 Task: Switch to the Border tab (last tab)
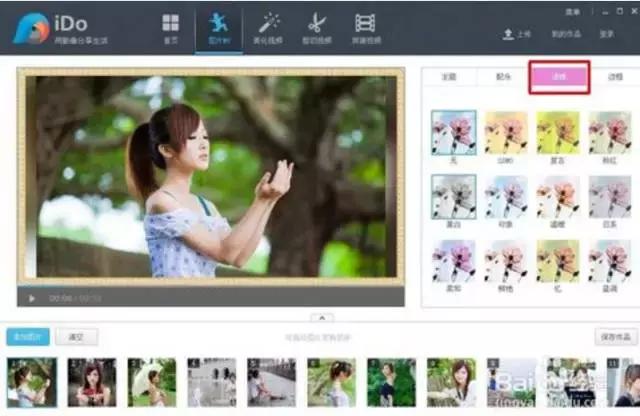pyautogui.click(x=615, y=76)
